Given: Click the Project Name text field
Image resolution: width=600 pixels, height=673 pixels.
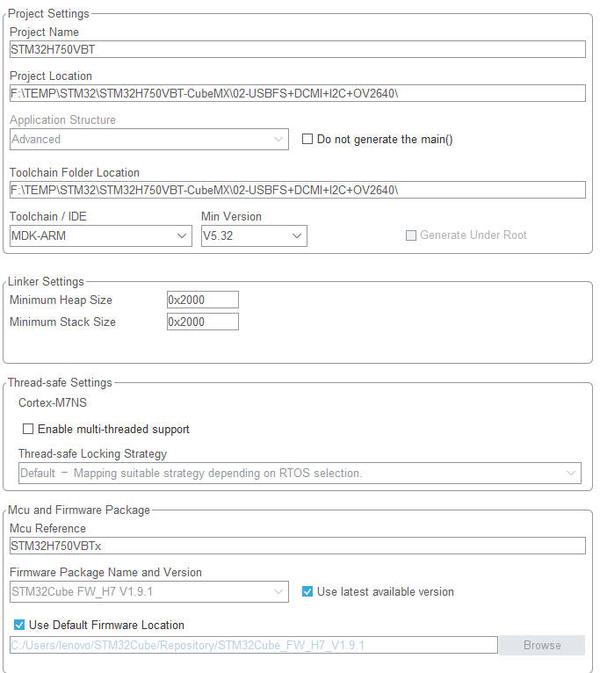Looking at the screenshot, I should point(297,49).
